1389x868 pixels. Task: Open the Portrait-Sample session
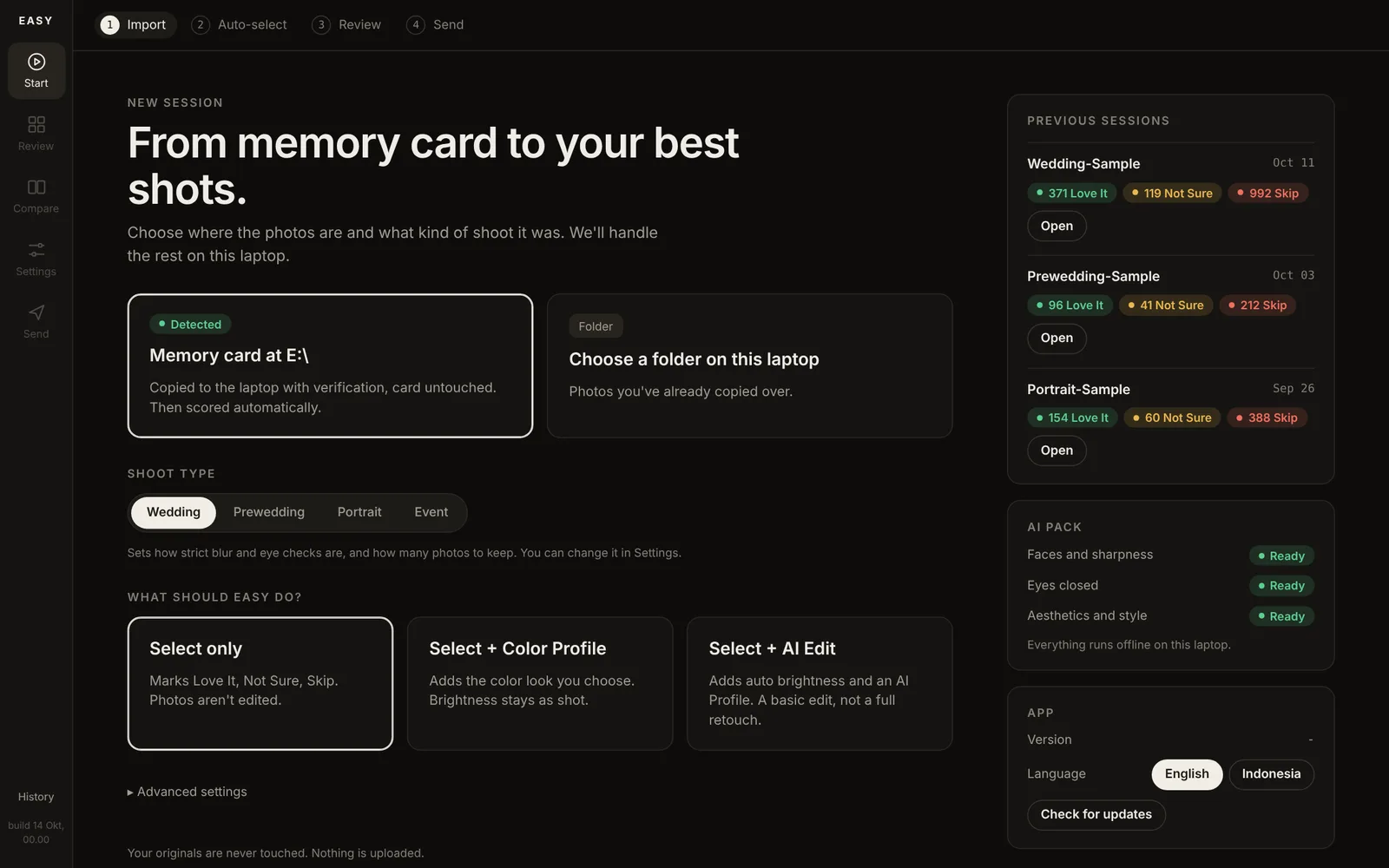click(x=1057, y=450)
